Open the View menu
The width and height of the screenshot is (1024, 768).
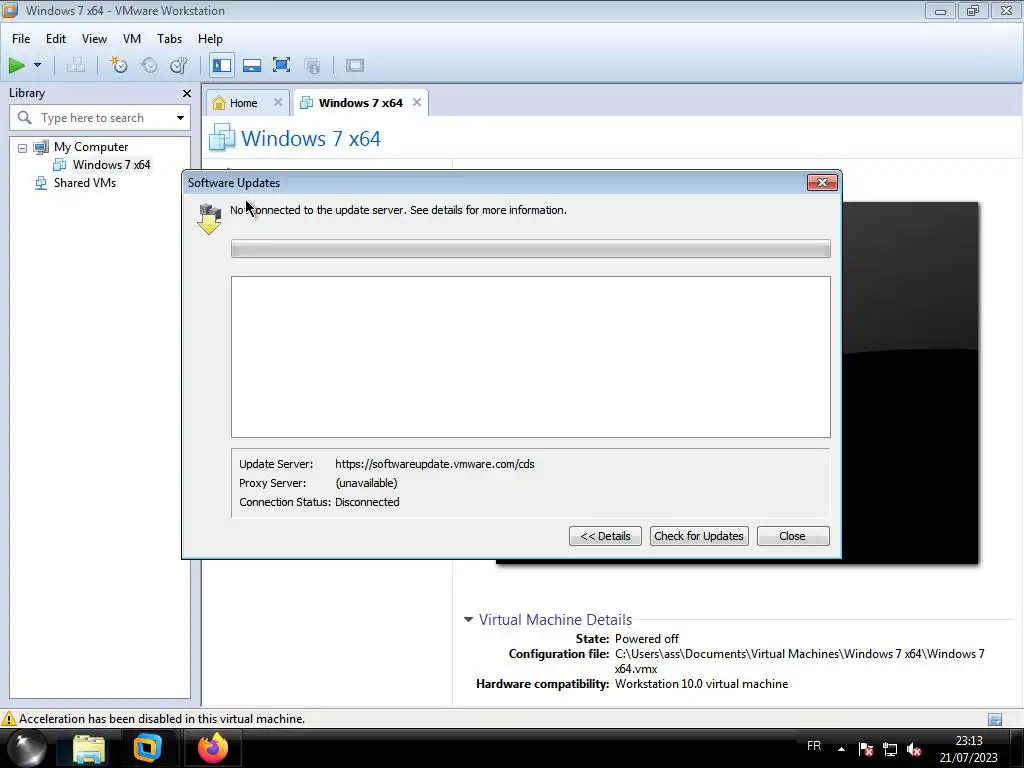click(94, 39)
